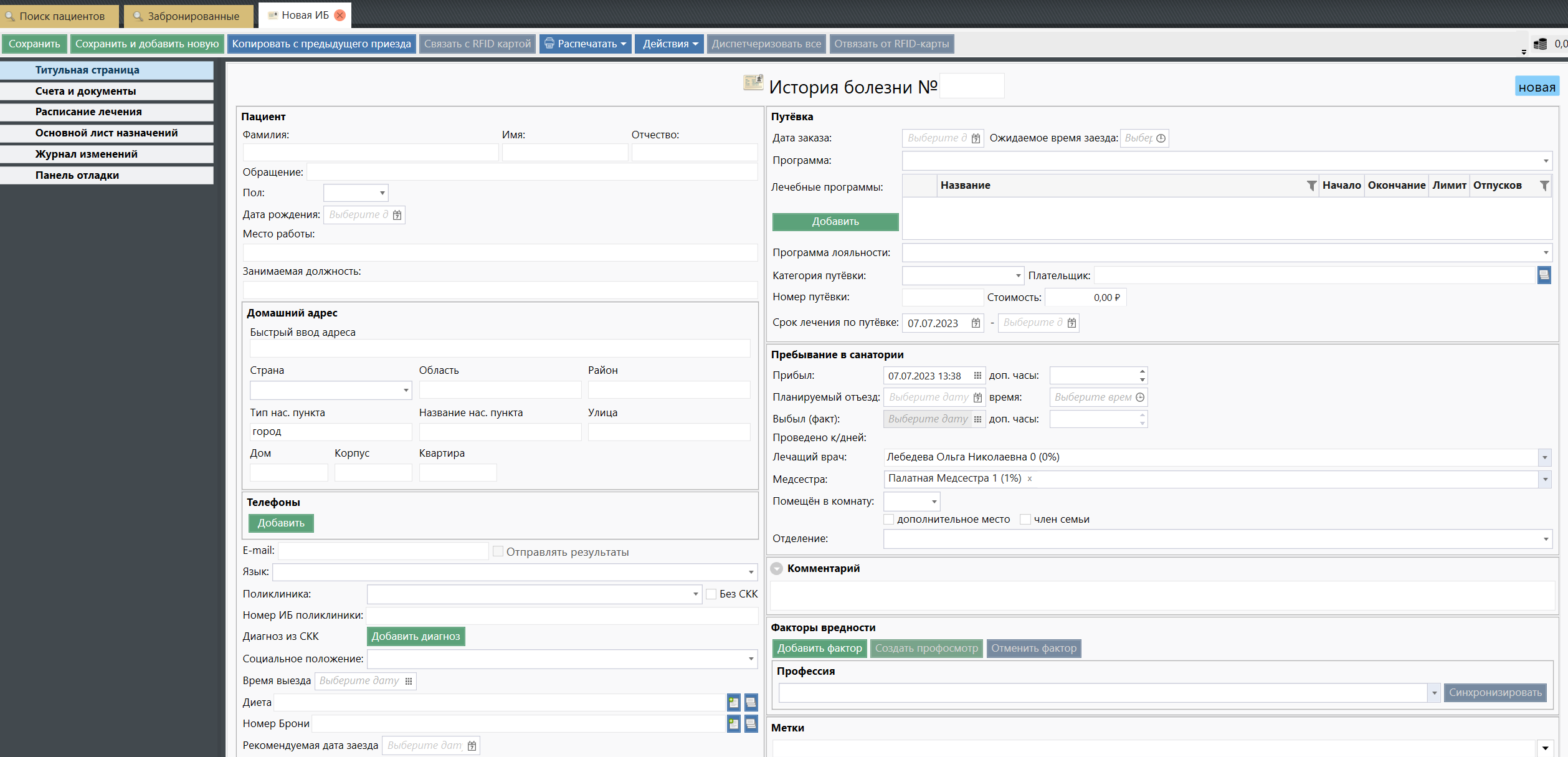Image resolution: width=1568 pixels, height=757 pixels.
Task: Click list icon beside Номер Брони field
Action: 751,724
